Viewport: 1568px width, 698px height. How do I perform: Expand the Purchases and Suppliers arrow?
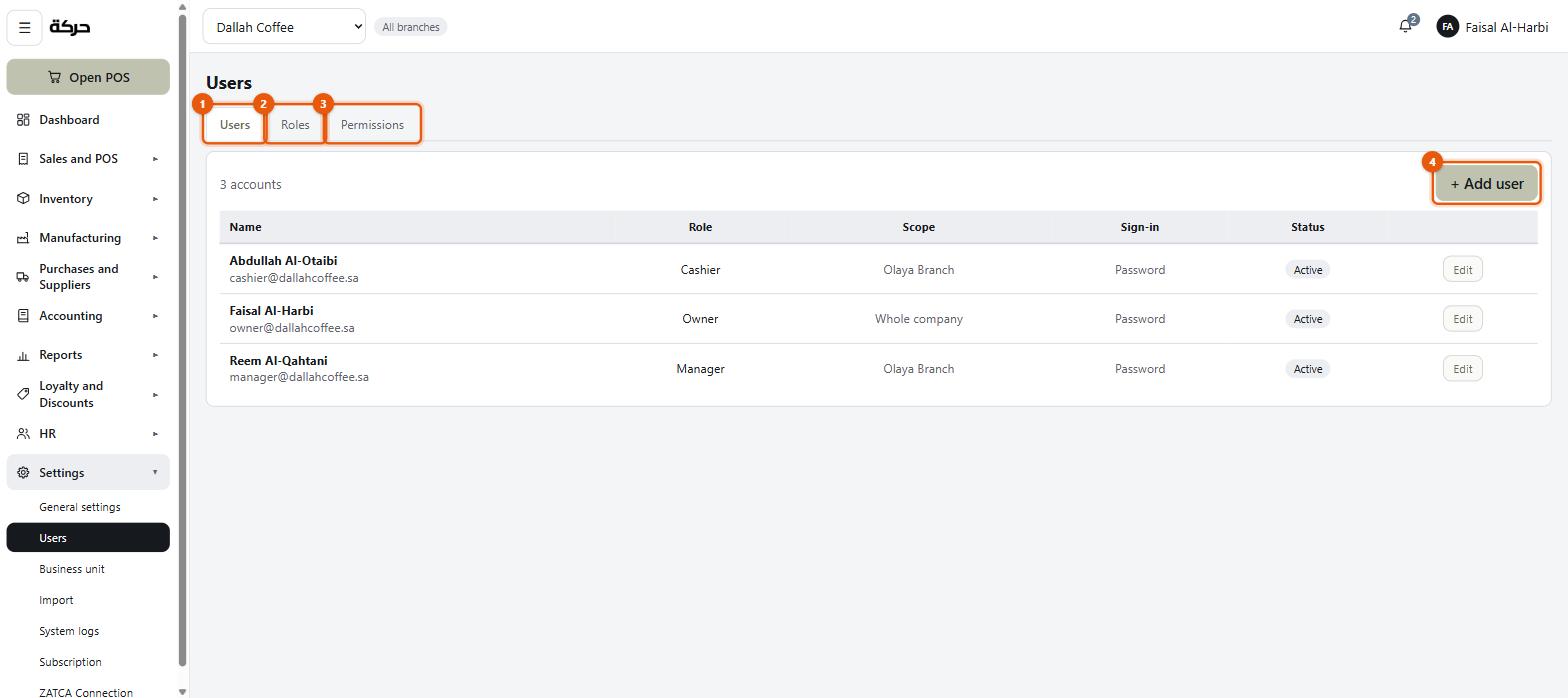point(155,277)
